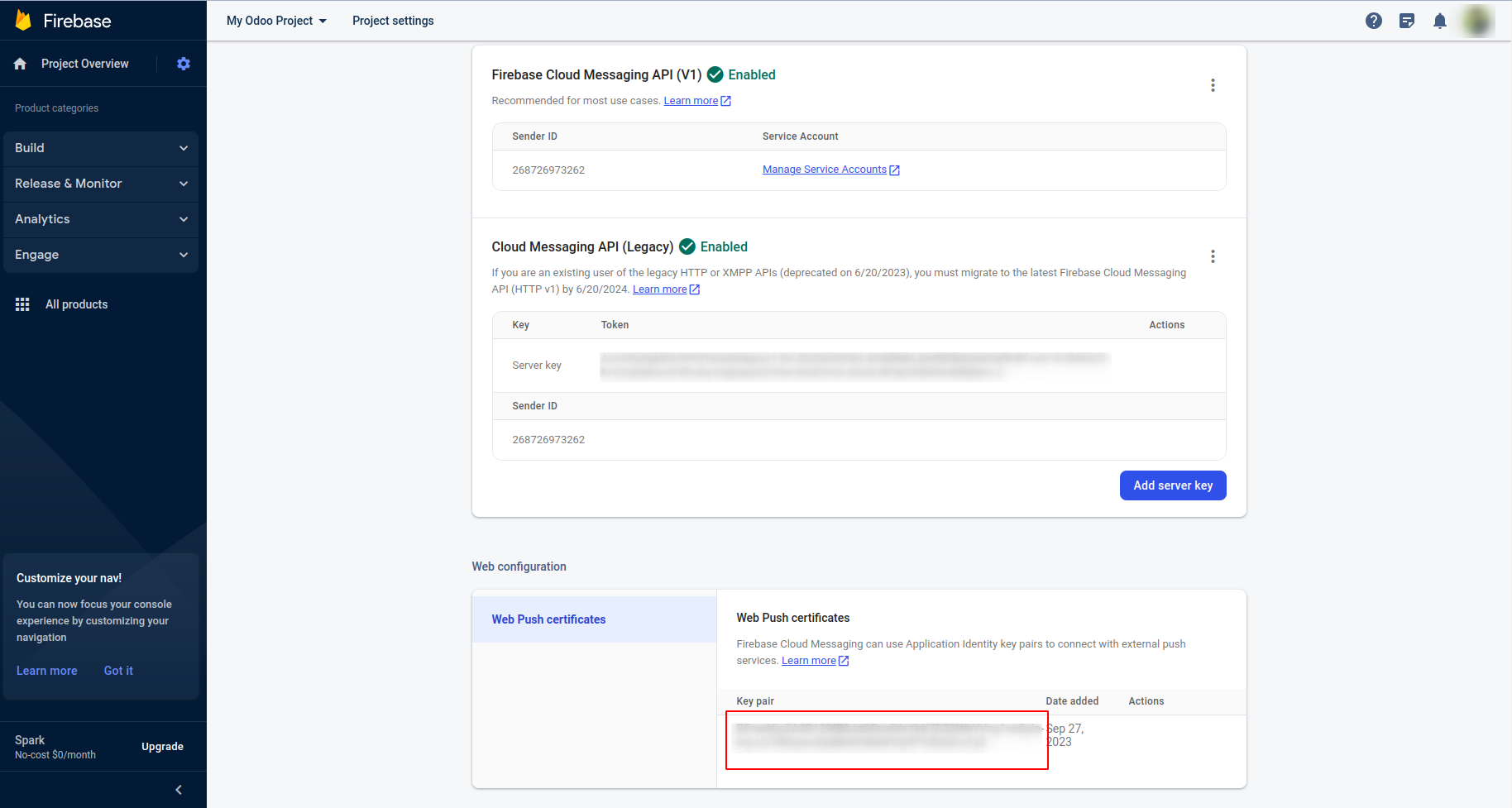Click the Add server key button
This screenshot has height=808, width=1512.
point(1172,485)
